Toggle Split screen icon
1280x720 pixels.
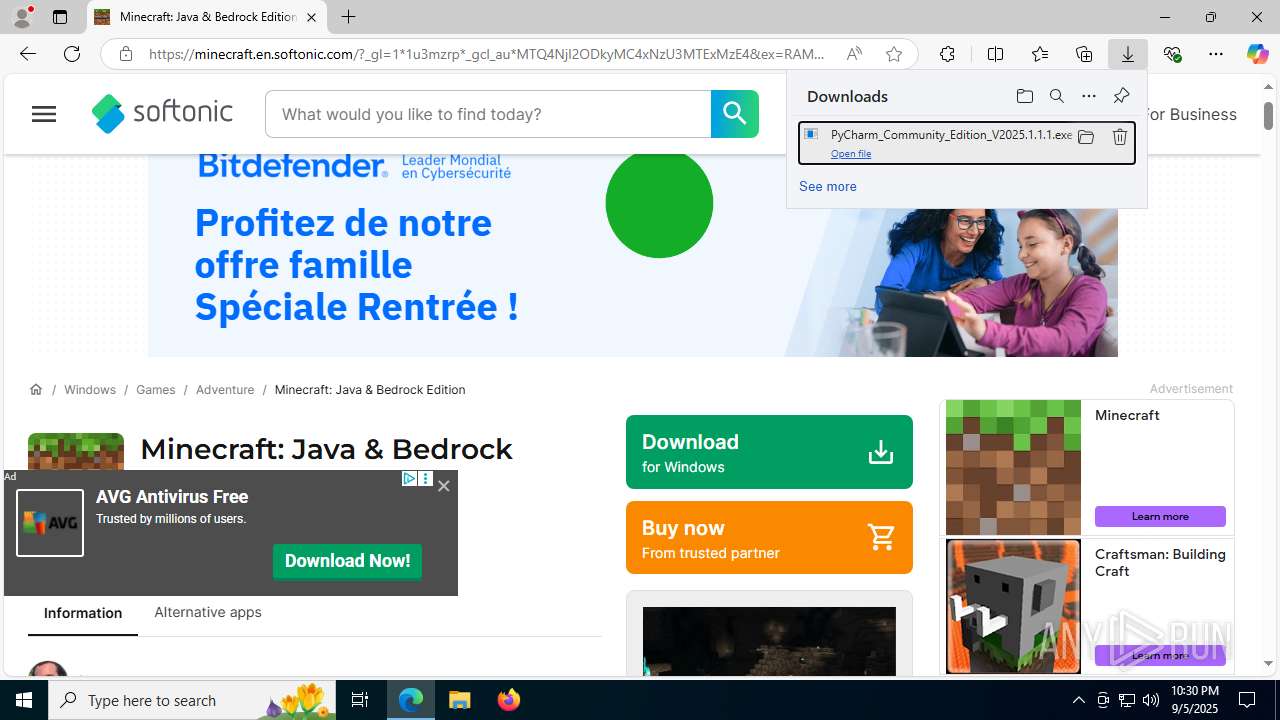[995, 54]
